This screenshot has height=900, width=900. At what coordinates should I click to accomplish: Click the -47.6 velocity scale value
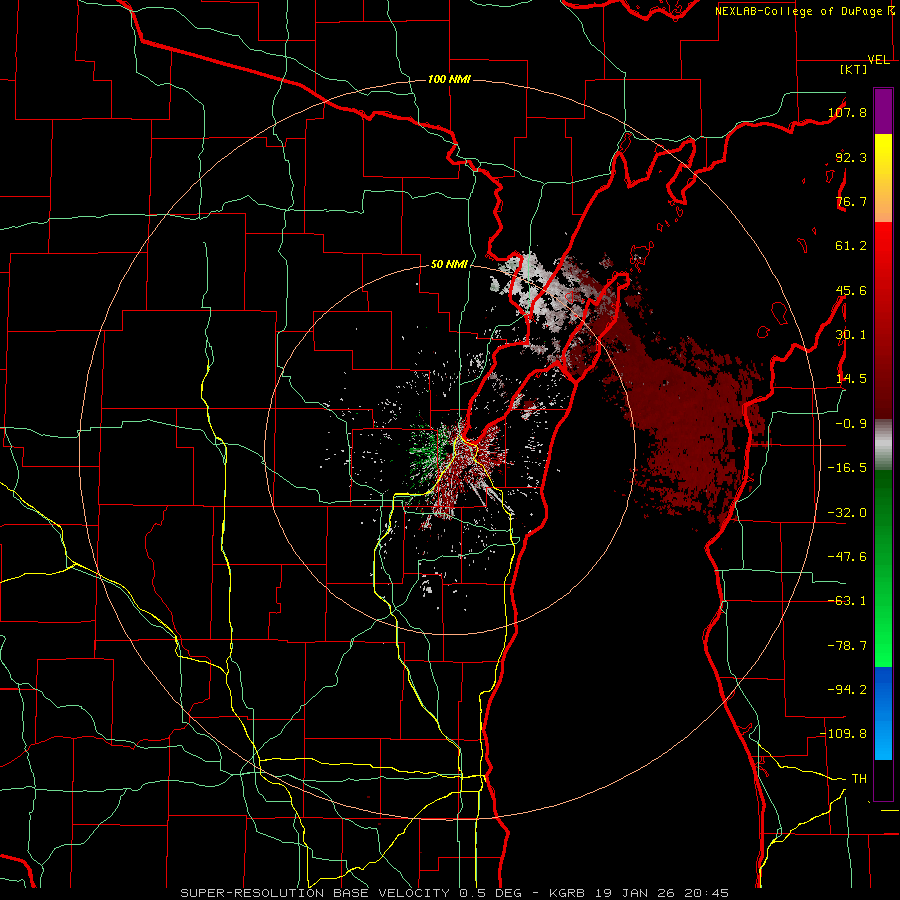coord(847,557)
